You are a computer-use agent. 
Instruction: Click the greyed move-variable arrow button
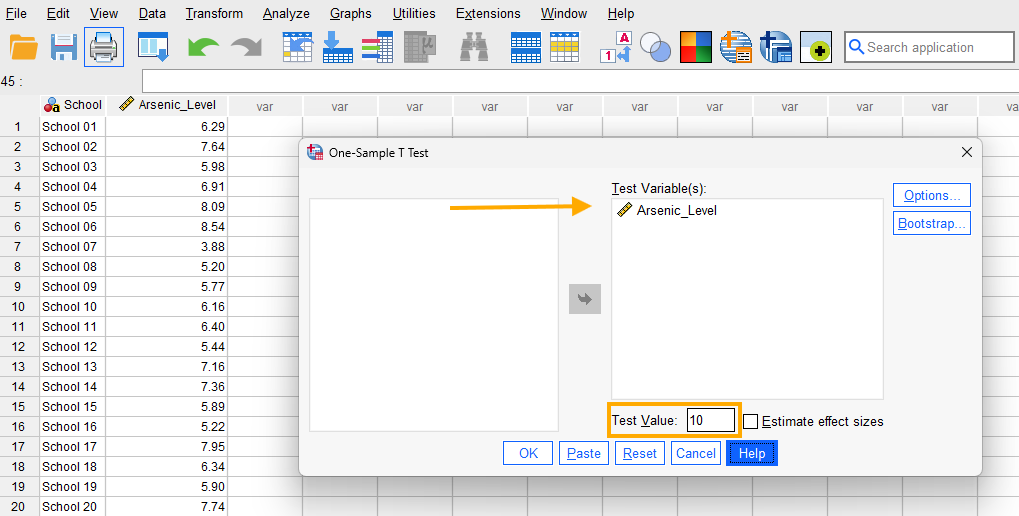(x=585, y=299)
